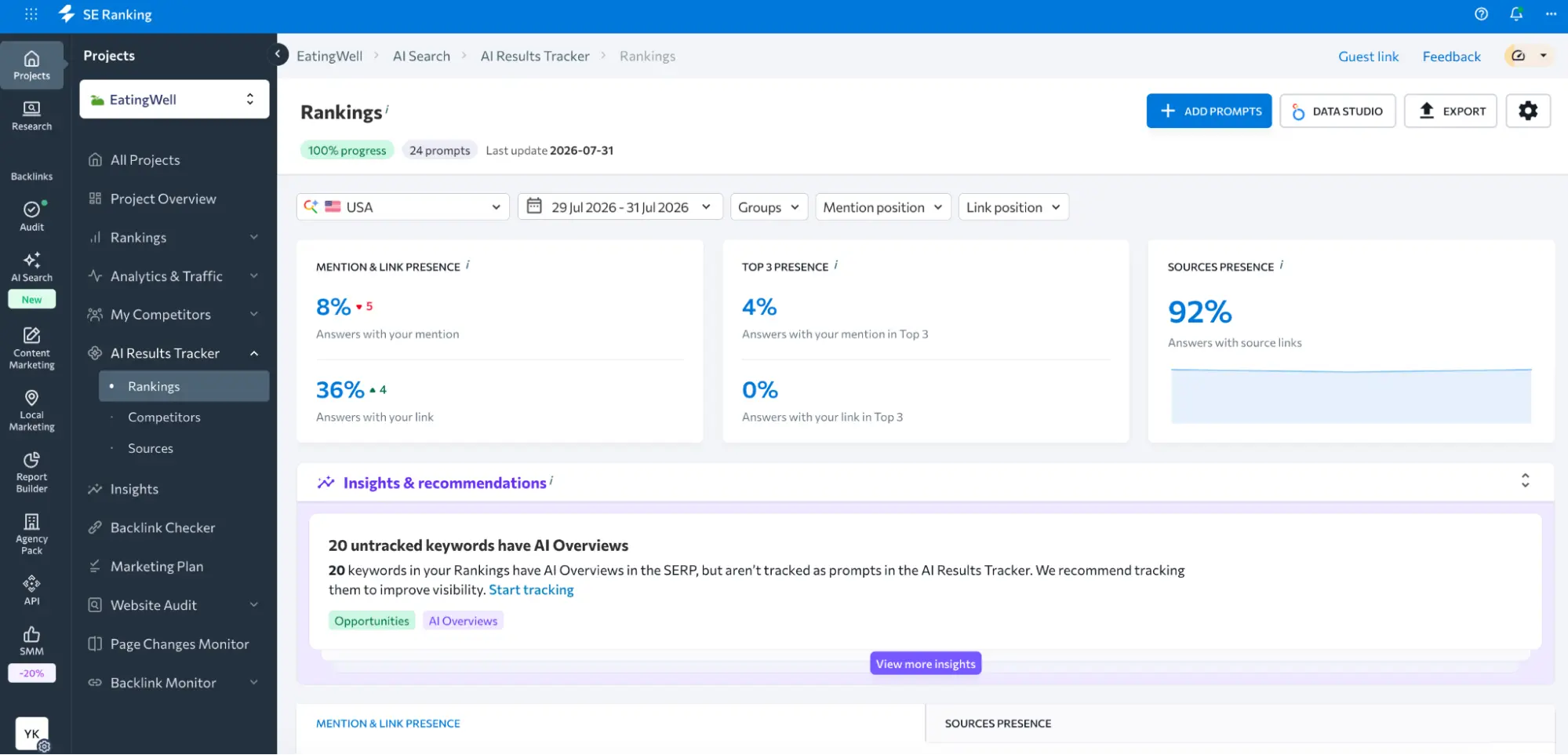Click the AI Overviews tag
Viewport: 1568px width, 755px height.
click(x=463, y=621)
